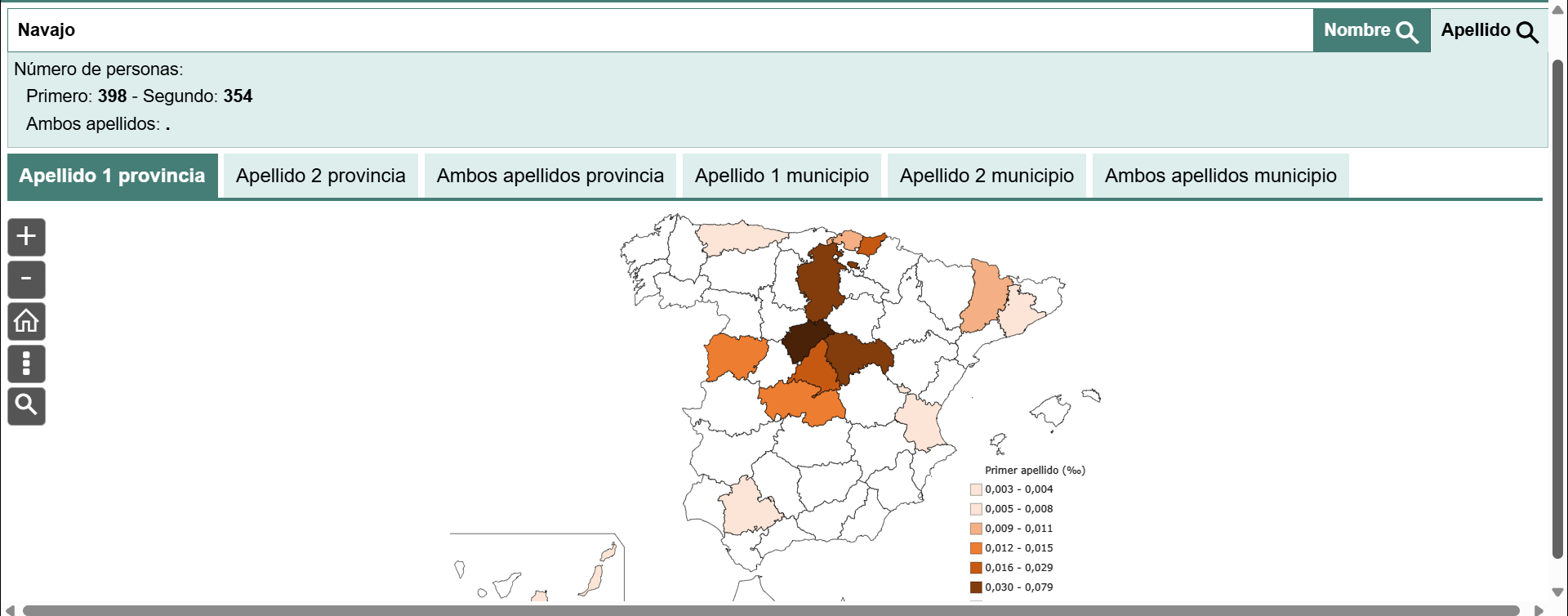Screen dimensions: 1568x616
Task: Click the scroll up arrow
Action: (1557, 11)
